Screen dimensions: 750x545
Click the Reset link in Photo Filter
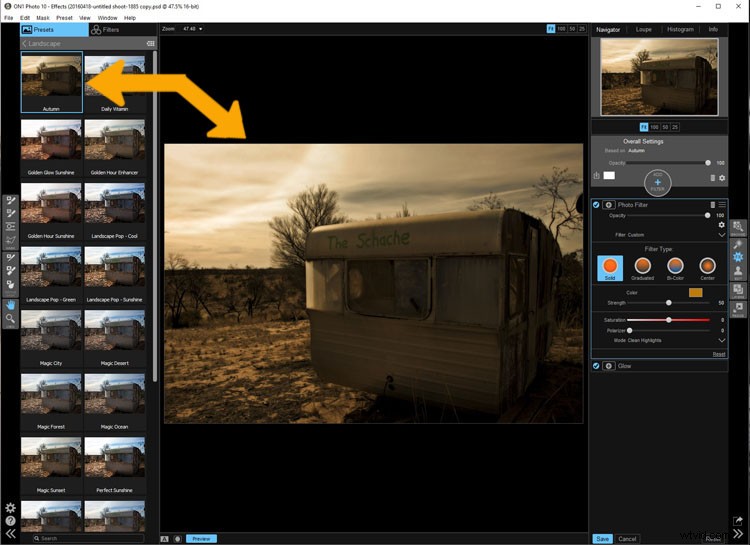pos(719,355)
